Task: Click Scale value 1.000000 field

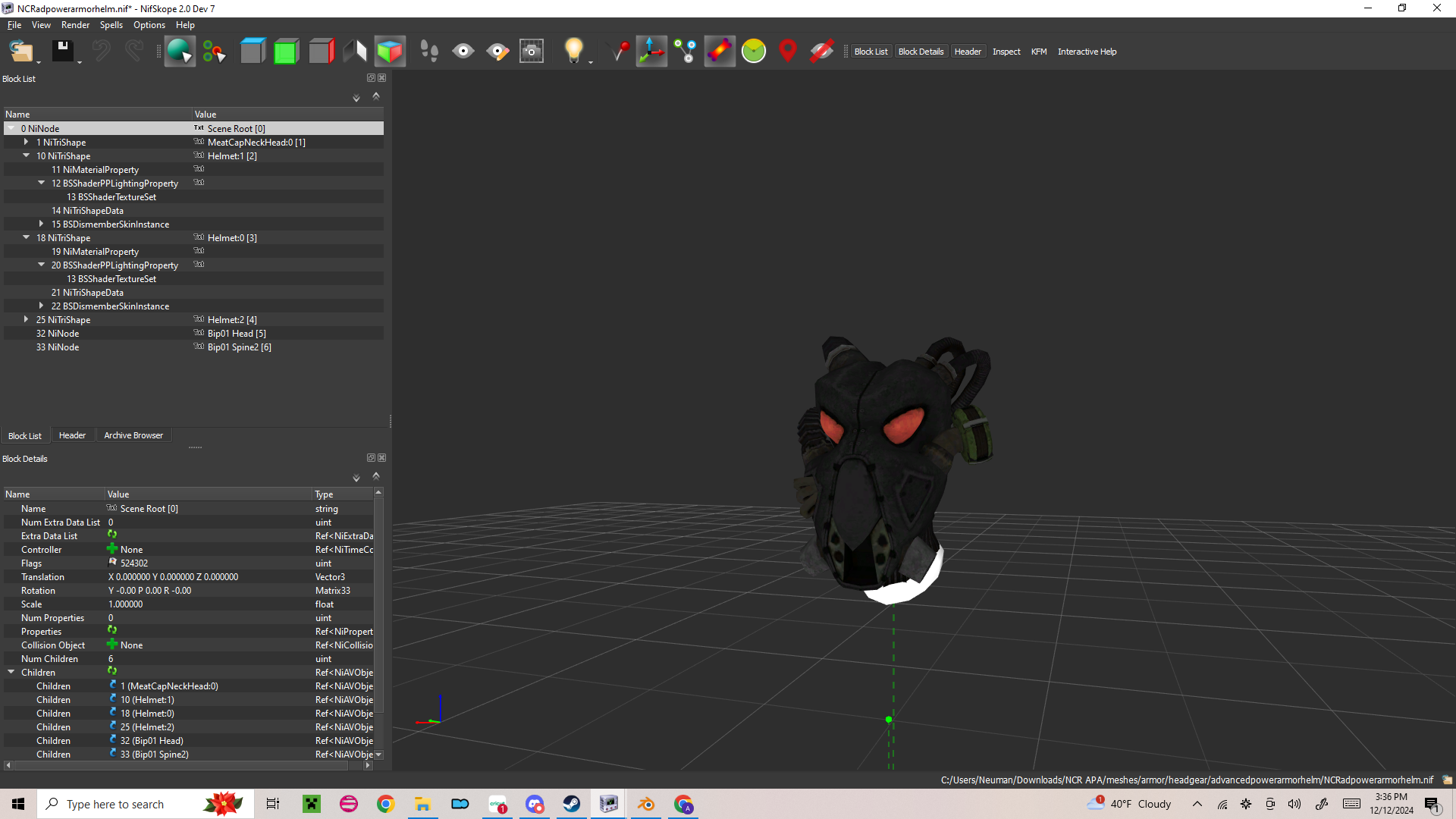Action: [209, 604]
